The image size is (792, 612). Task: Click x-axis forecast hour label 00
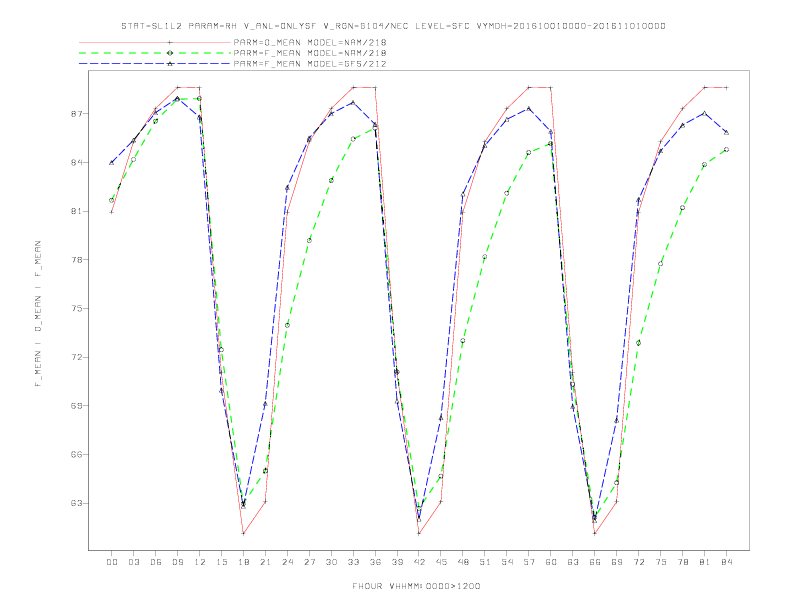tap(112, 562)
